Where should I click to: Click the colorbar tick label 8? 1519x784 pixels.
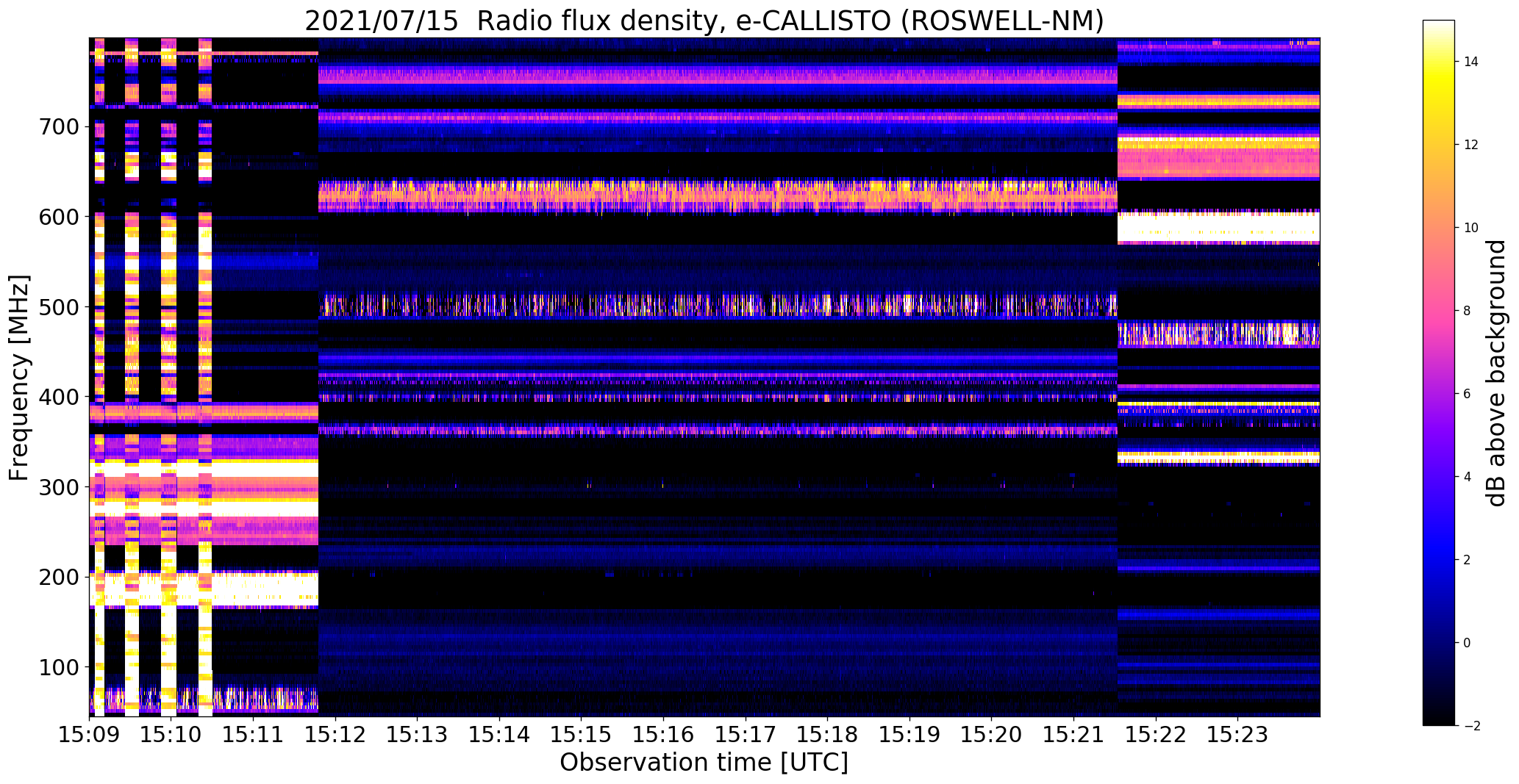1468,311
